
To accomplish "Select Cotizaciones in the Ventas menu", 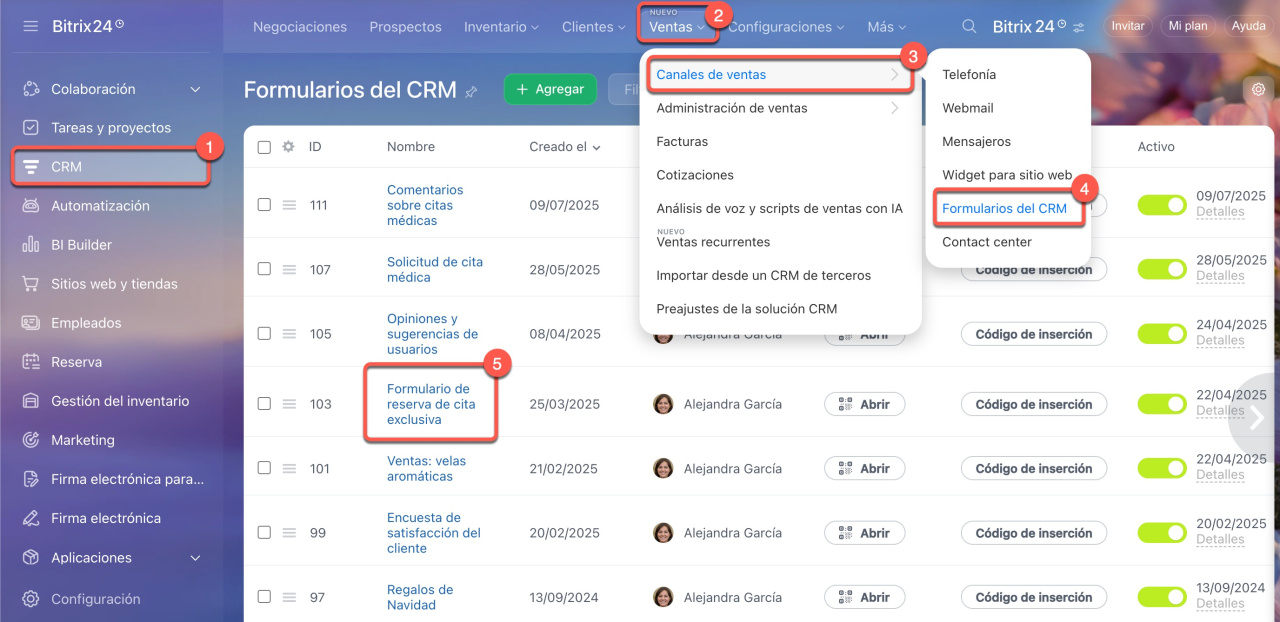I will click(695, 175).
